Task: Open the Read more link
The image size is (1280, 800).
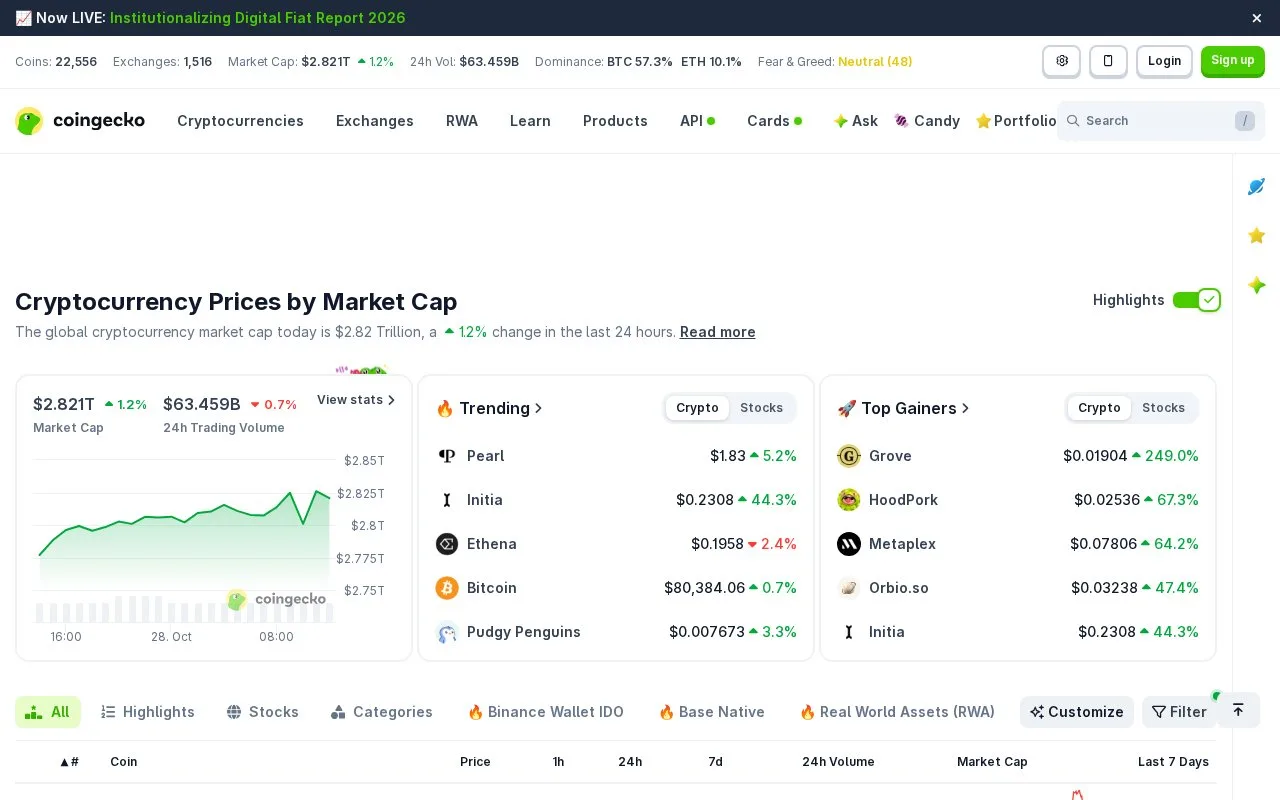Action: 718,332
